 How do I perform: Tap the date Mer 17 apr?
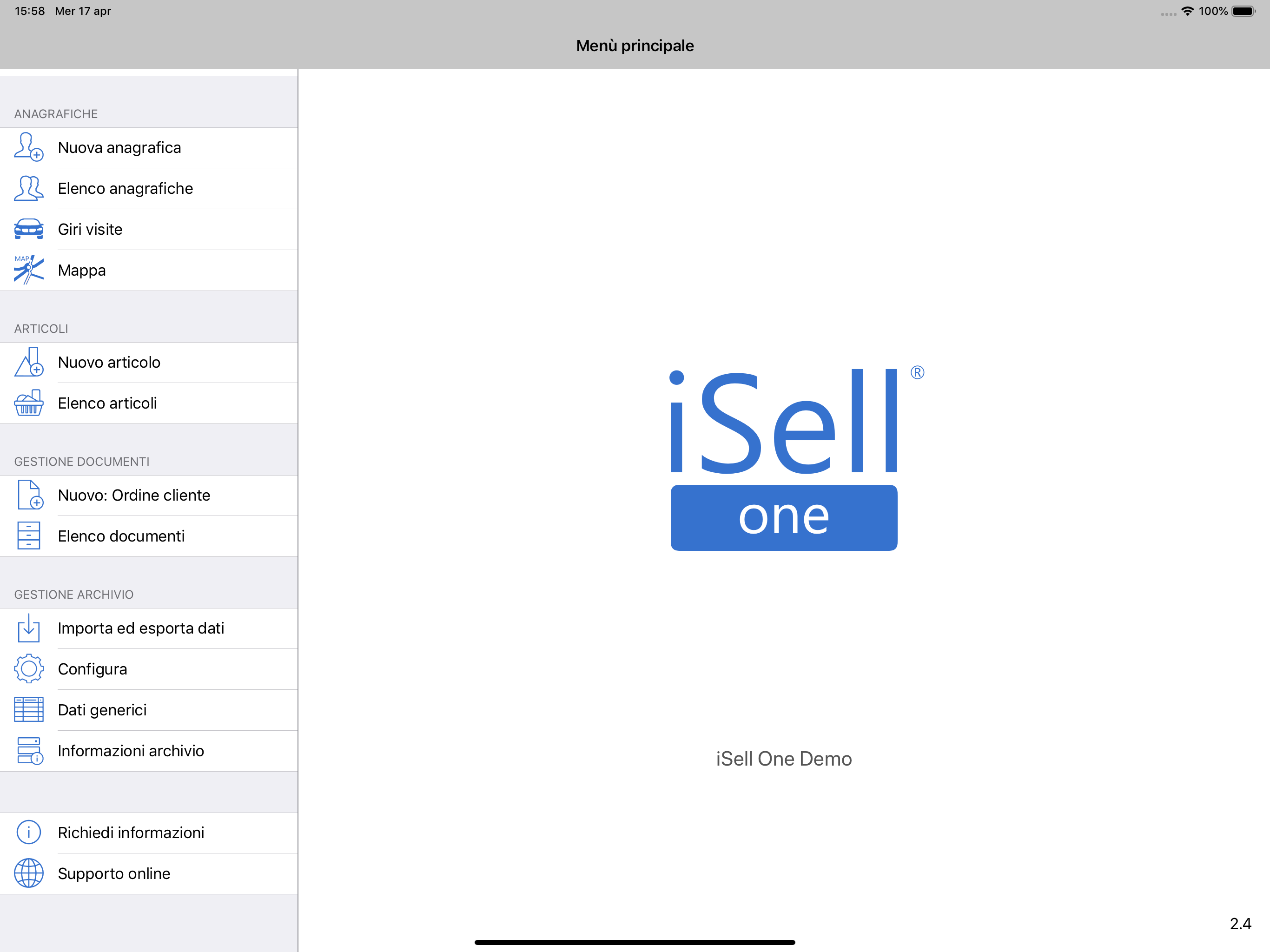click(83, 11)
